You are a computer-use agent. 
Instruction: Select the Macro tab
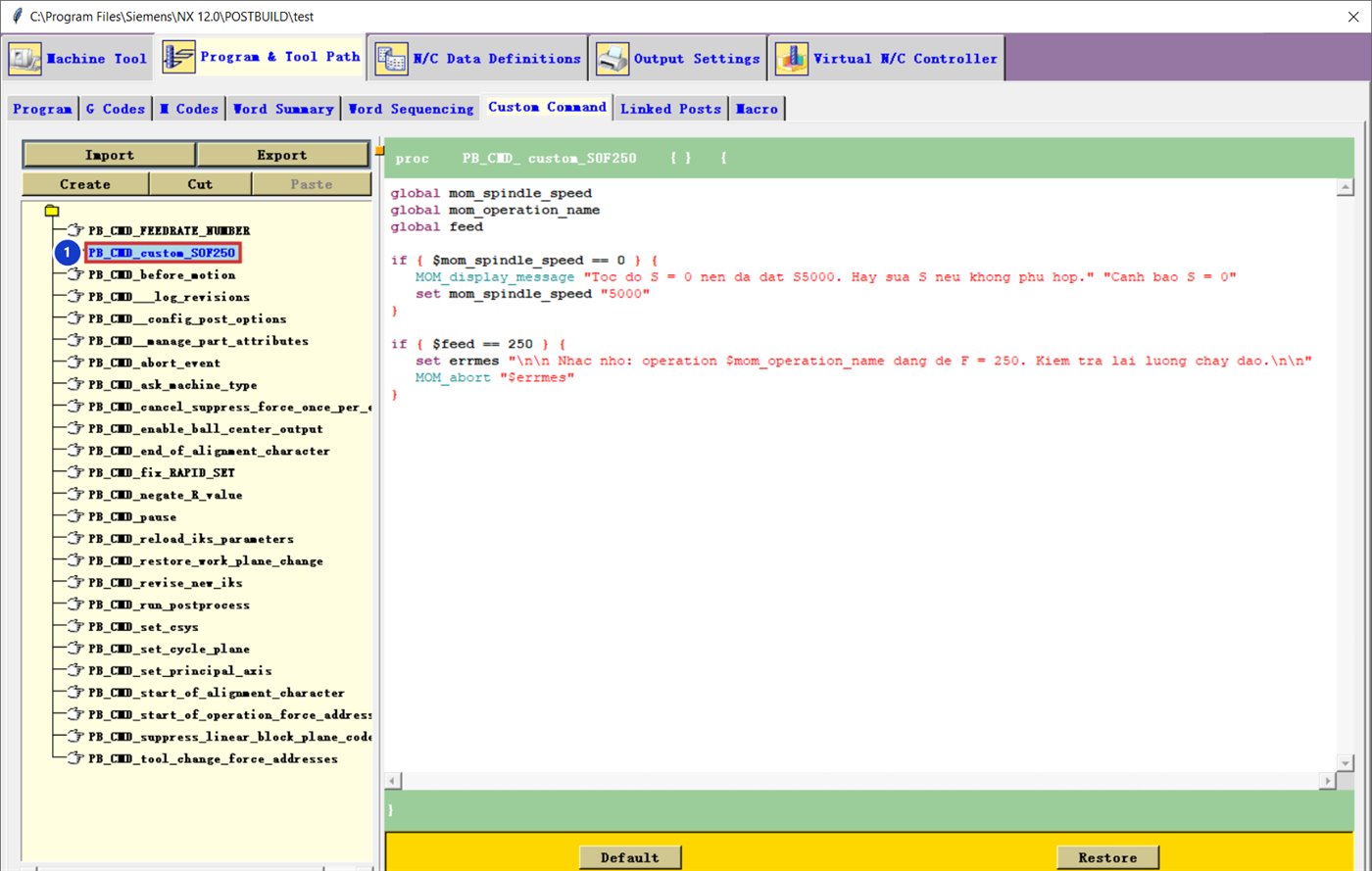[758, 109]
